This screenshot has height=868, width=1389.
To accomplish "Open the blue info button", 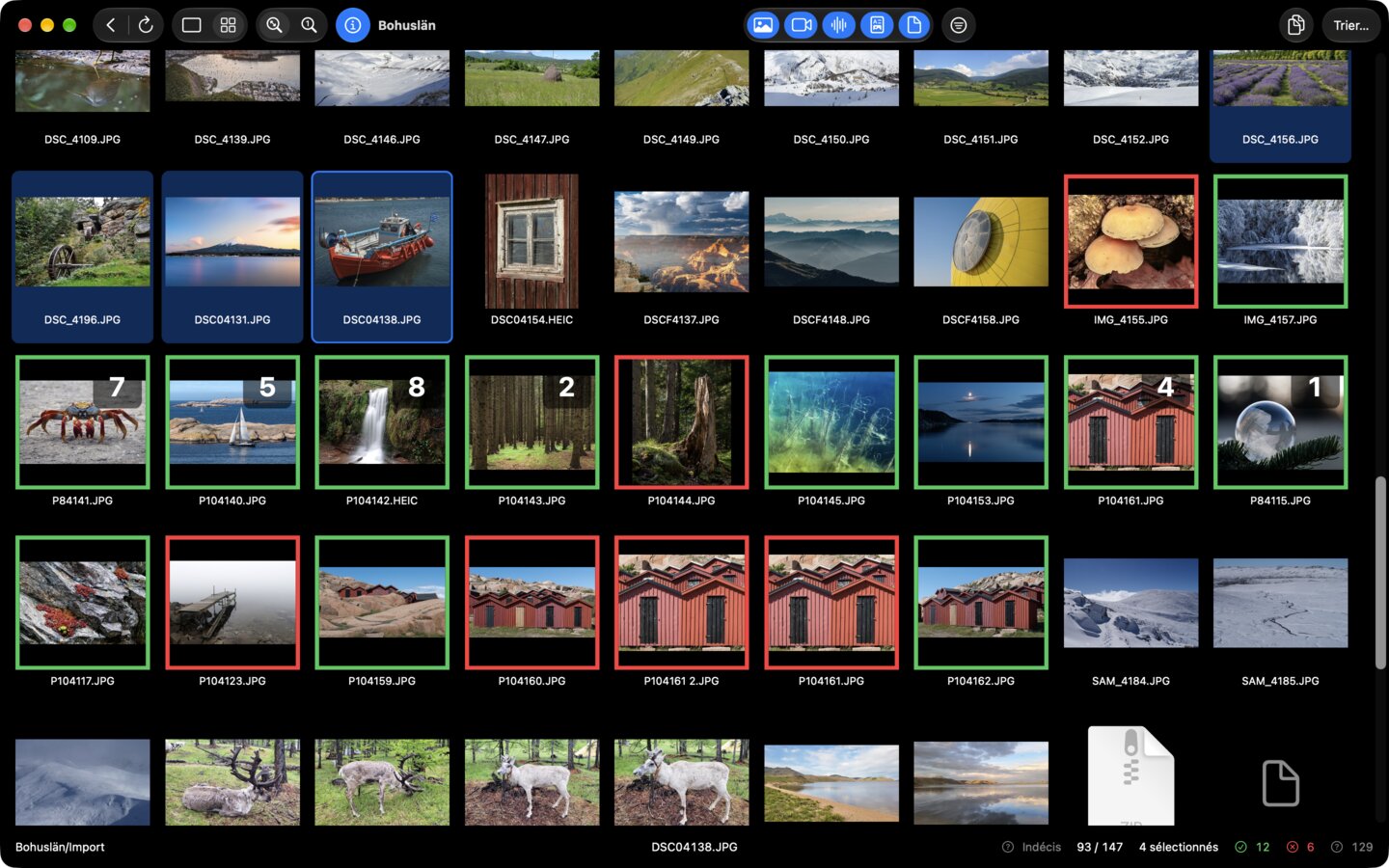I will tap(353, 25).
